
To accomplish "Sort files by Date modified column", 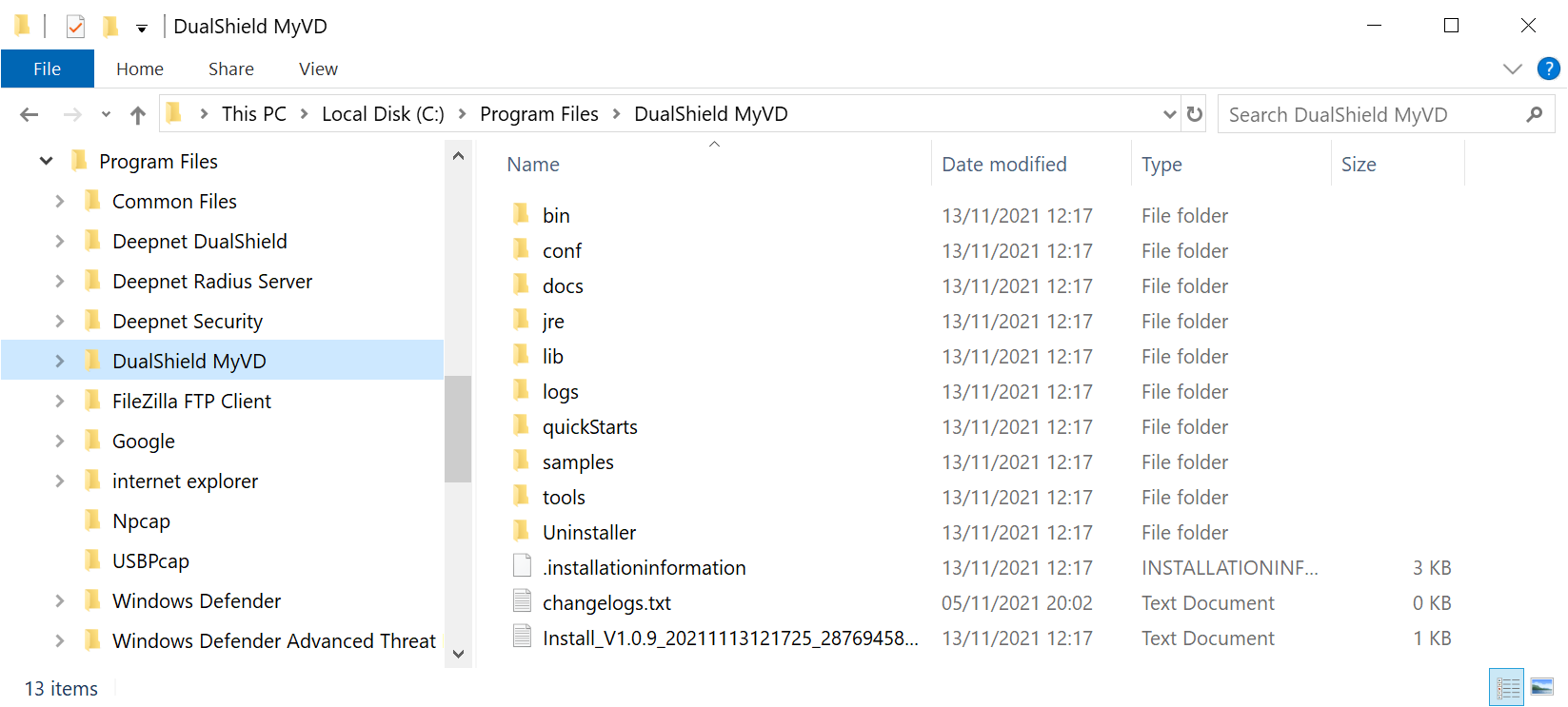I will coord(1004,164).
